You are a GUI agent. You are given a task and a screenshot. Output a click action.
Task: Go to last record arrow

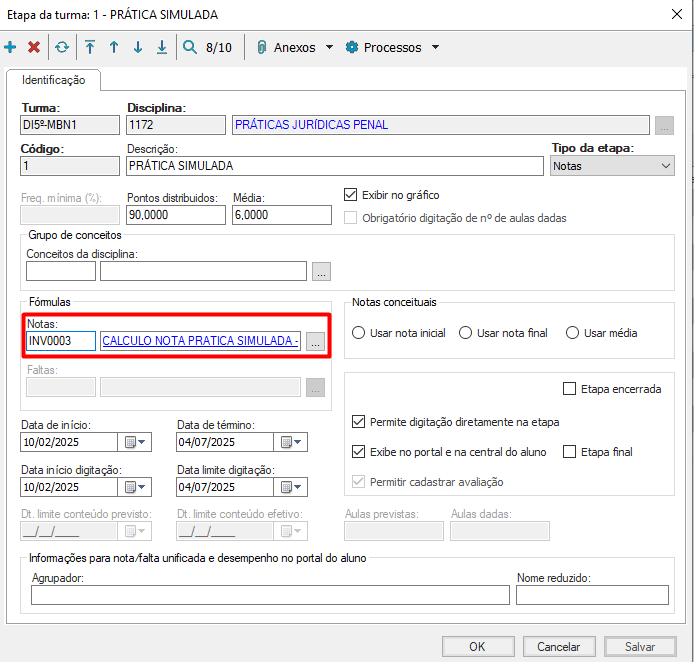[162, 47]
